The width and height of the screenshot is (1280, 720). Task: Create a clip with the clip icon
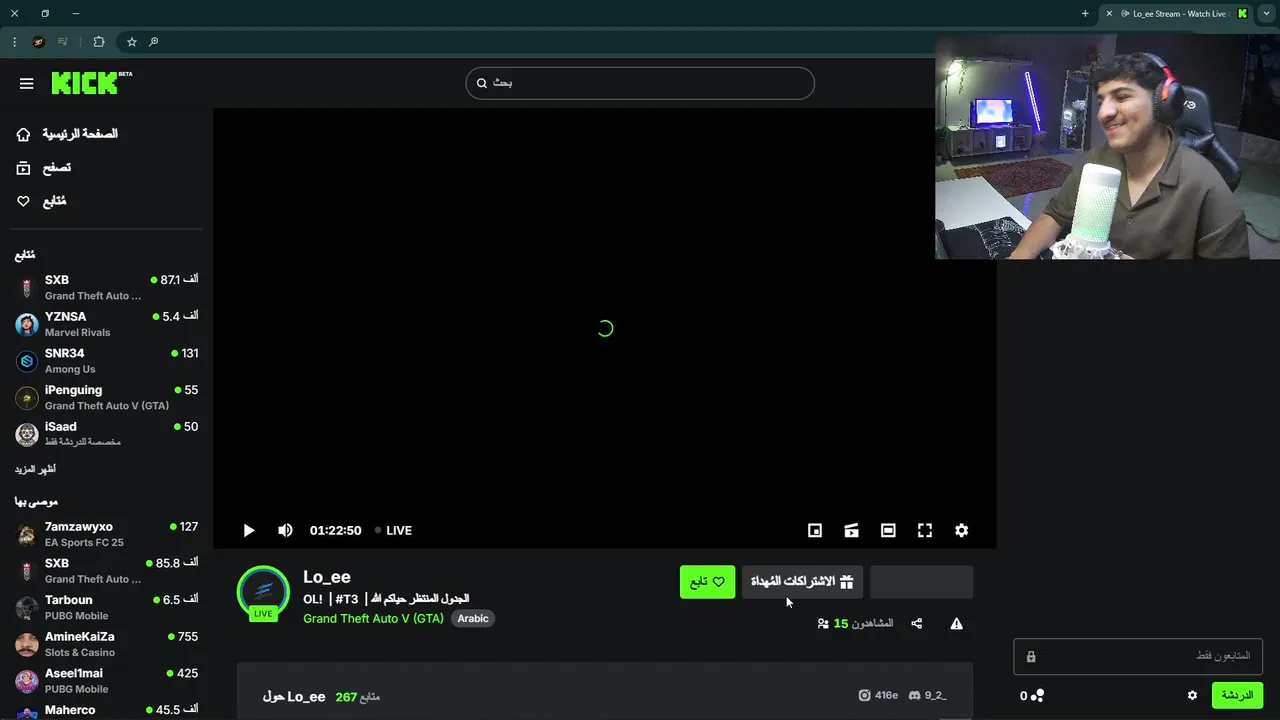(x=851, y=531)
